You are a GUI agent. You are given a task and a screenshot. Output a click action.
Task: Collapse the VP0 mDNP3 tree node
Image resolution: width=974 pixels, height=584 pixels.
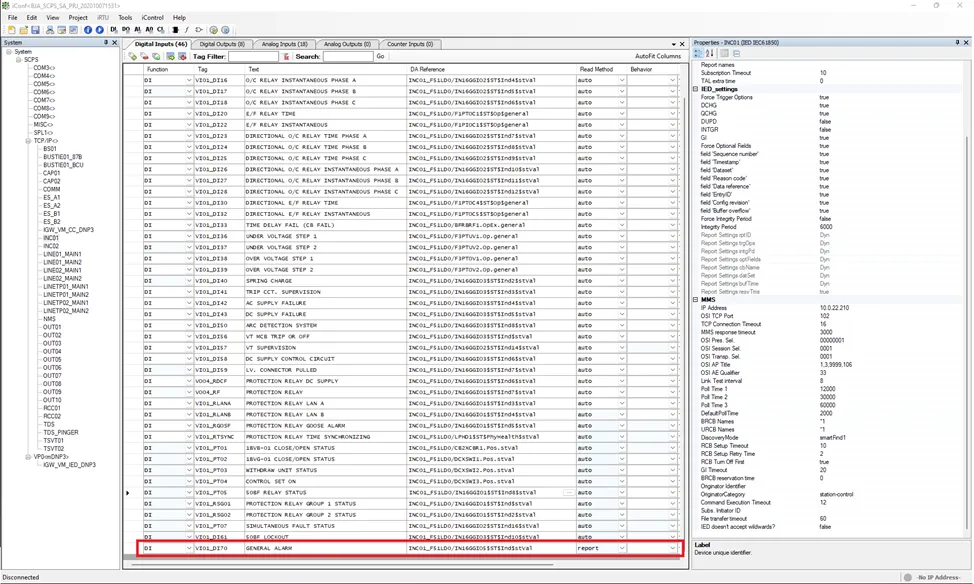28,457
